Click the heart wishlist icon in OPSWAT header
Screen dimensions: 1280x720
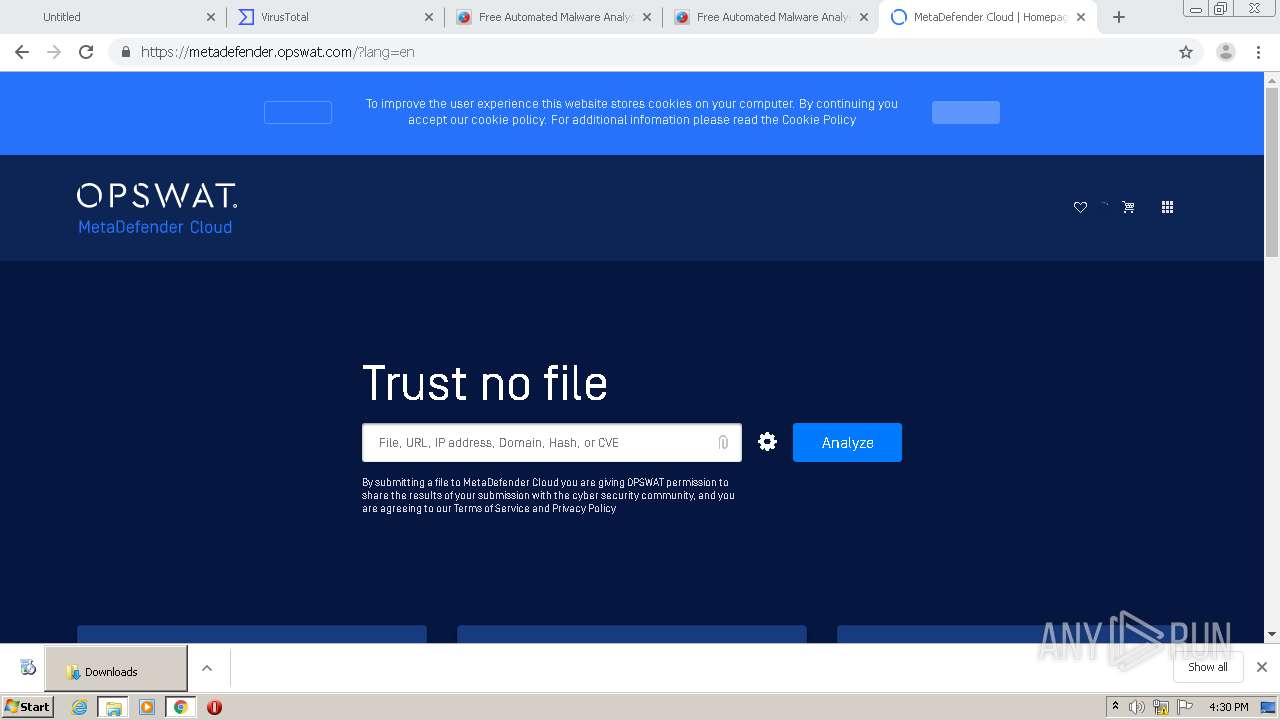(x=1080, y=207)
